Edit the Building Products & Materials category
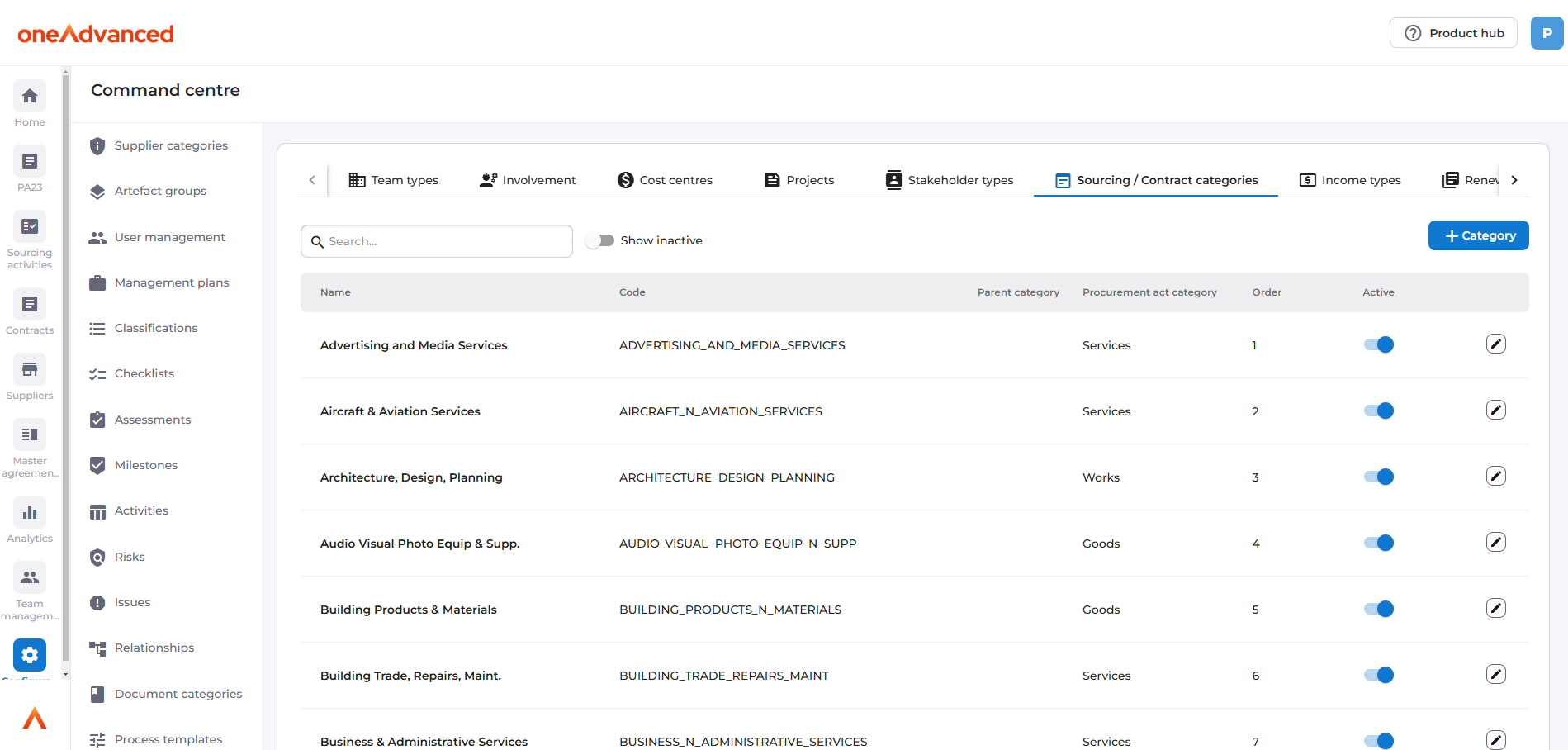1568x750 pixels. tap(1495, 609)
